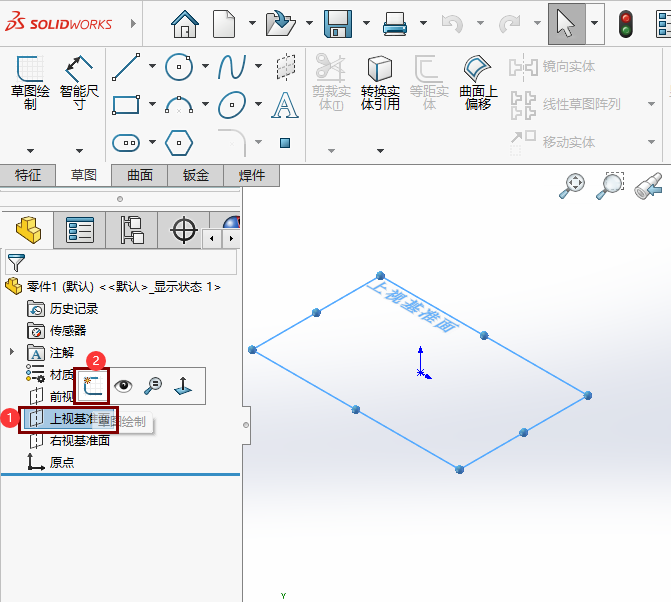Click the sketch icon in context toolbar
This screenshot has height=602, width=671.
(92, 386)
